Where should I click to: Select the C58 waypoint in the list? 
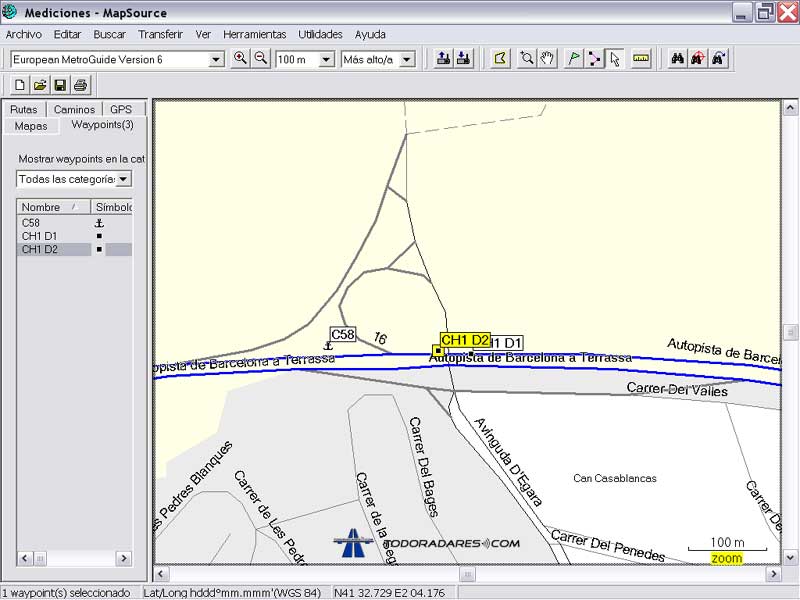31,223
